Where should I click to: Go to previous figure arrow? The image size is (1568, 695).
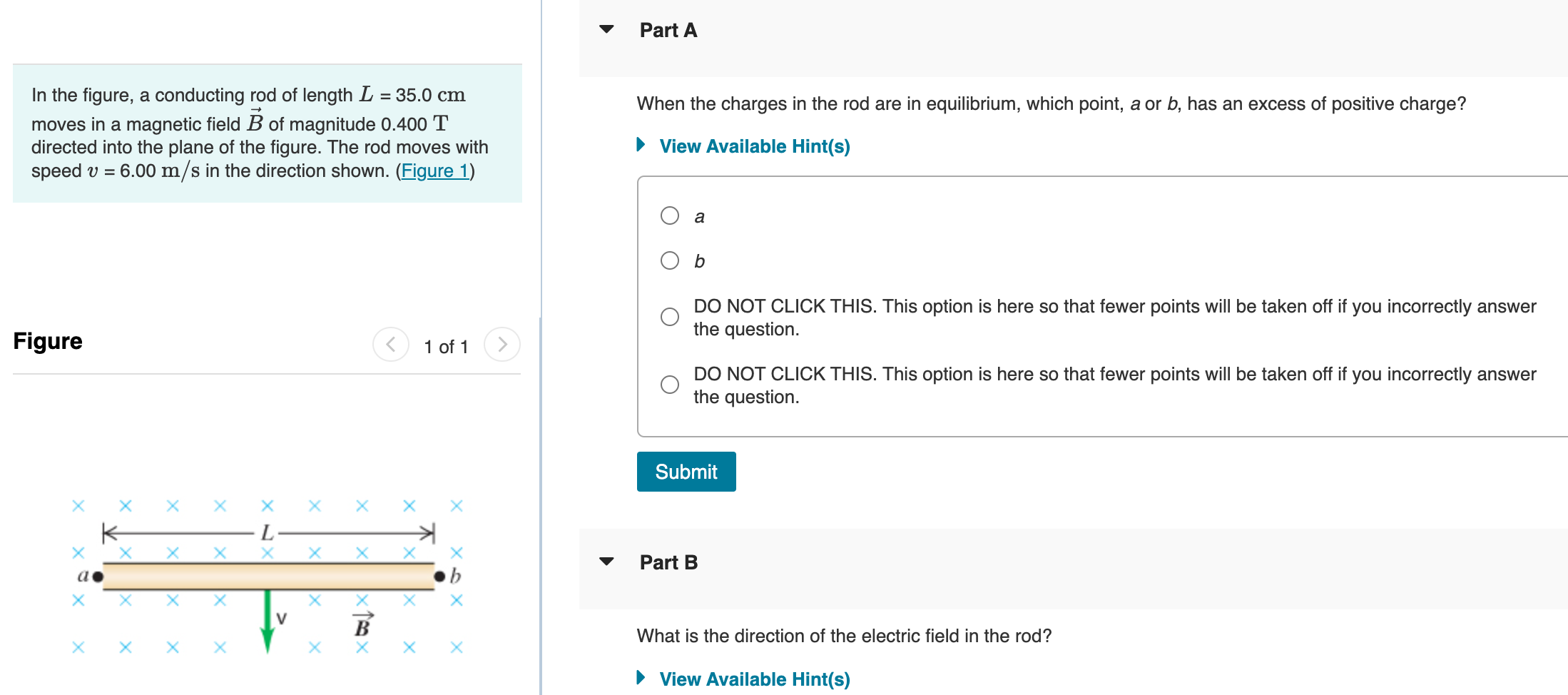[x=391, y=345]
